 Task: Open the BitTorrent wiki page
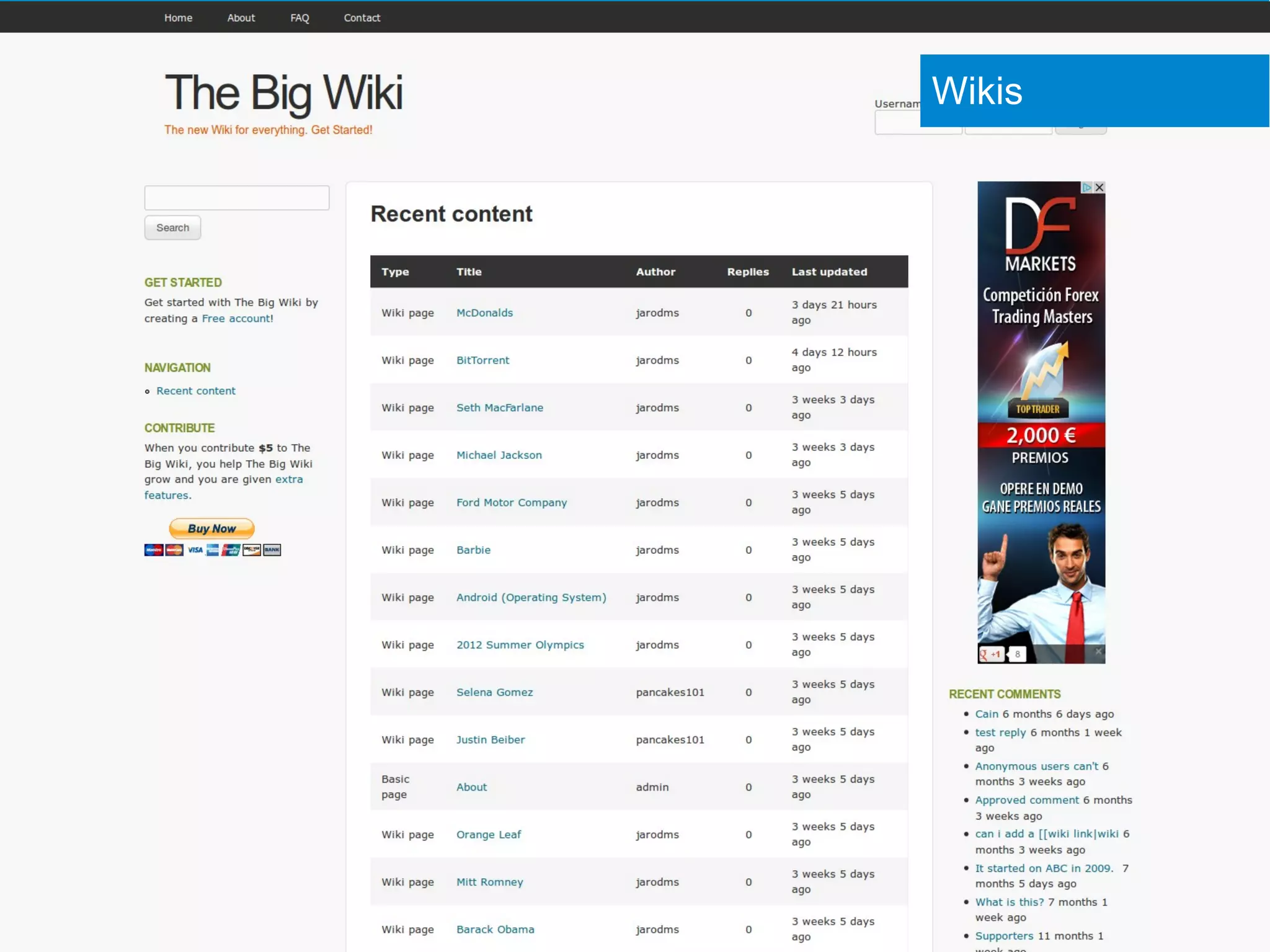click(x=482, y=360)
